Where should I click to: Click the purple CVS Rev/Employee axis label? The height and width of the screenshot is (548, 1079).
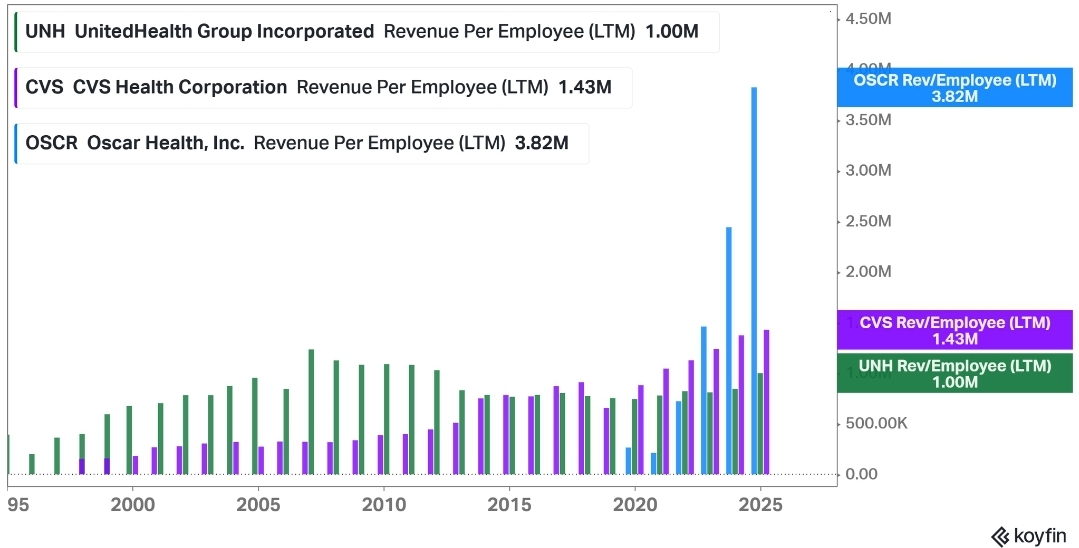pos(955,330)
